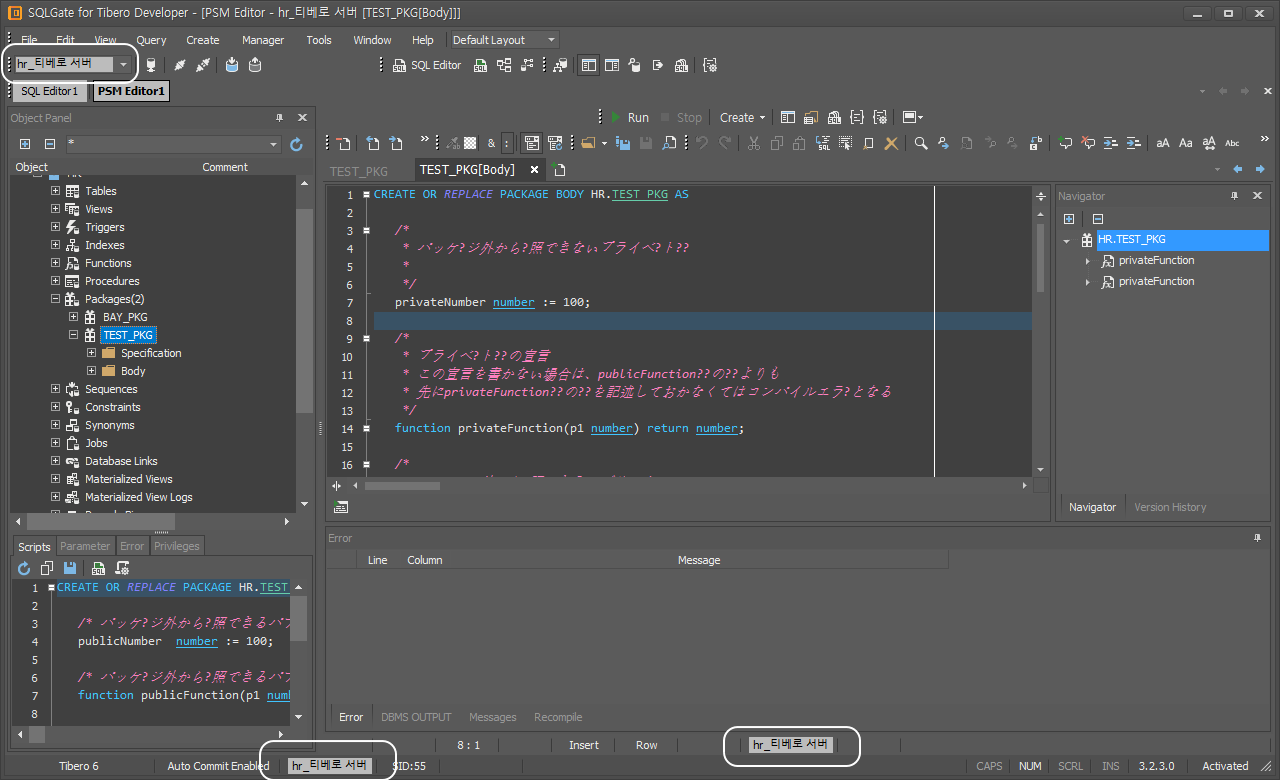Click Auto Commit Enabled status text
The width and height of the screenshot is (1280, 780).
[x=218, y=766]
